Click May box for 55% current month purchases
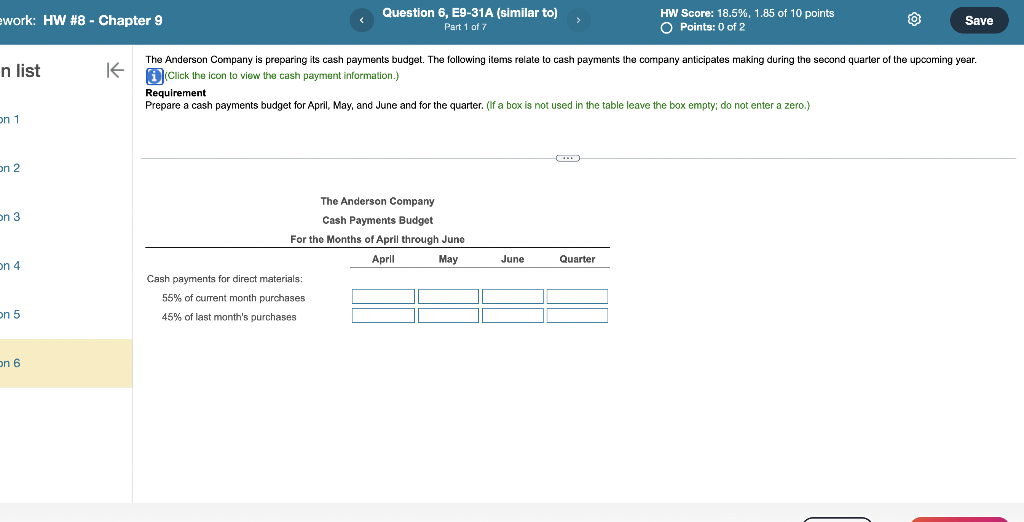Viewport: 1024px width, 522px height. click(x=448, y=297)
